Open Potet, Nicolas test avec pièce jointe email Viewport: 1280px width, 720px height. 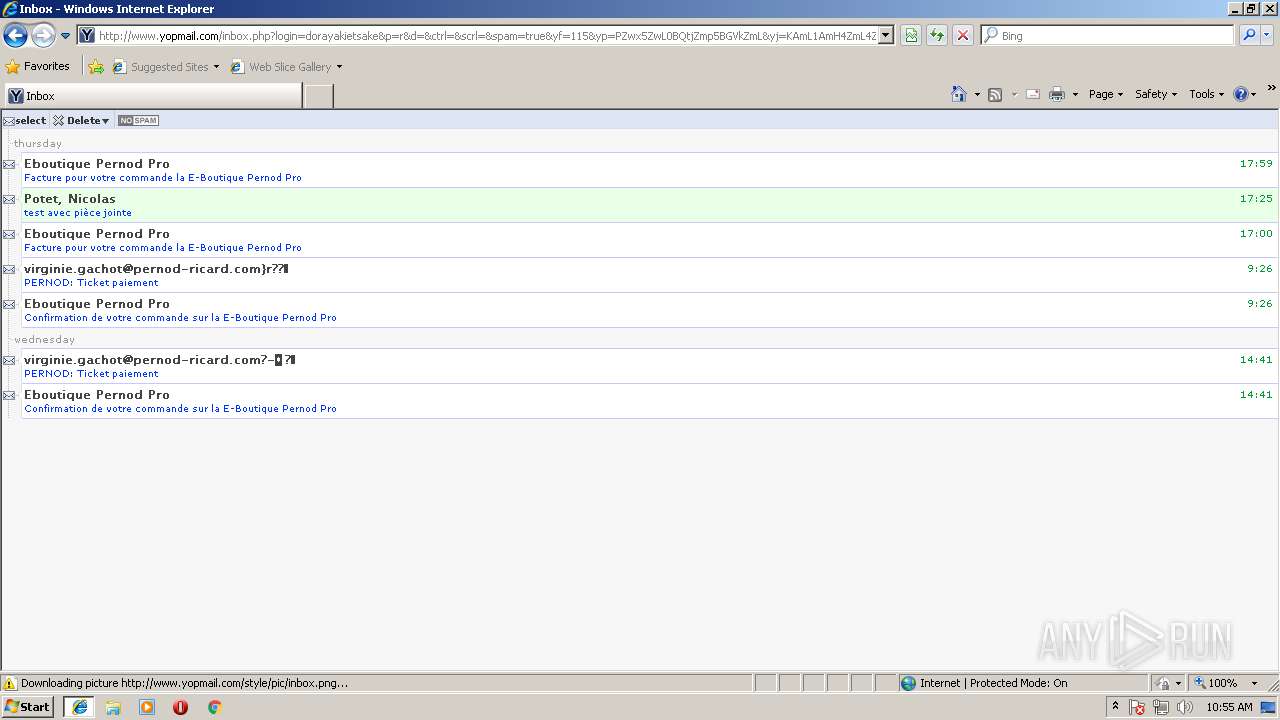click(x=648, y=205)
